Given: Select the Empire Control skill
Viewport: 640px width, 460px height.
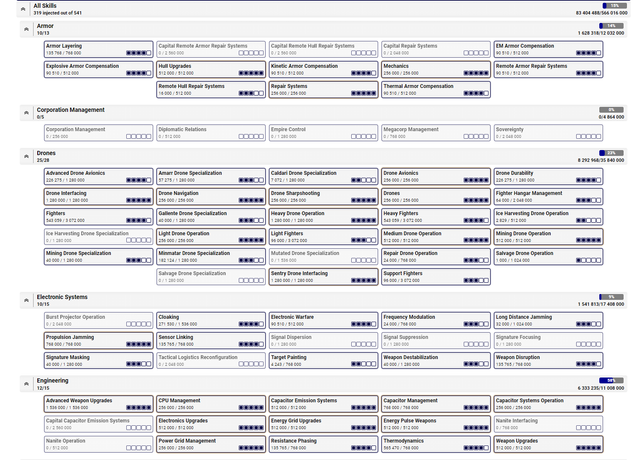Looking at the screenshot, I should click(x=324, y=133).
